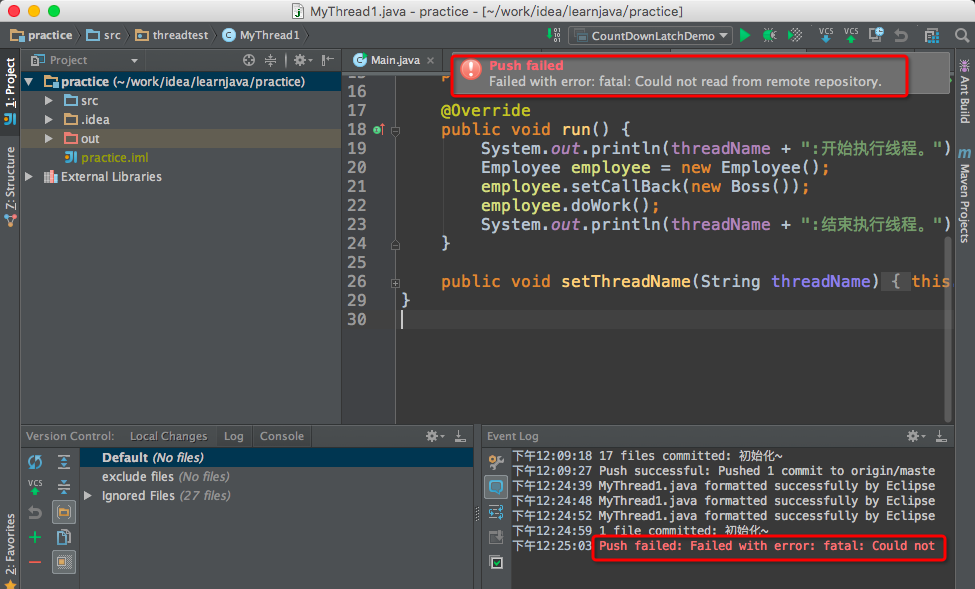Show local history clock icon
This screenshot has height=589, width=975.
pos(876,35)
